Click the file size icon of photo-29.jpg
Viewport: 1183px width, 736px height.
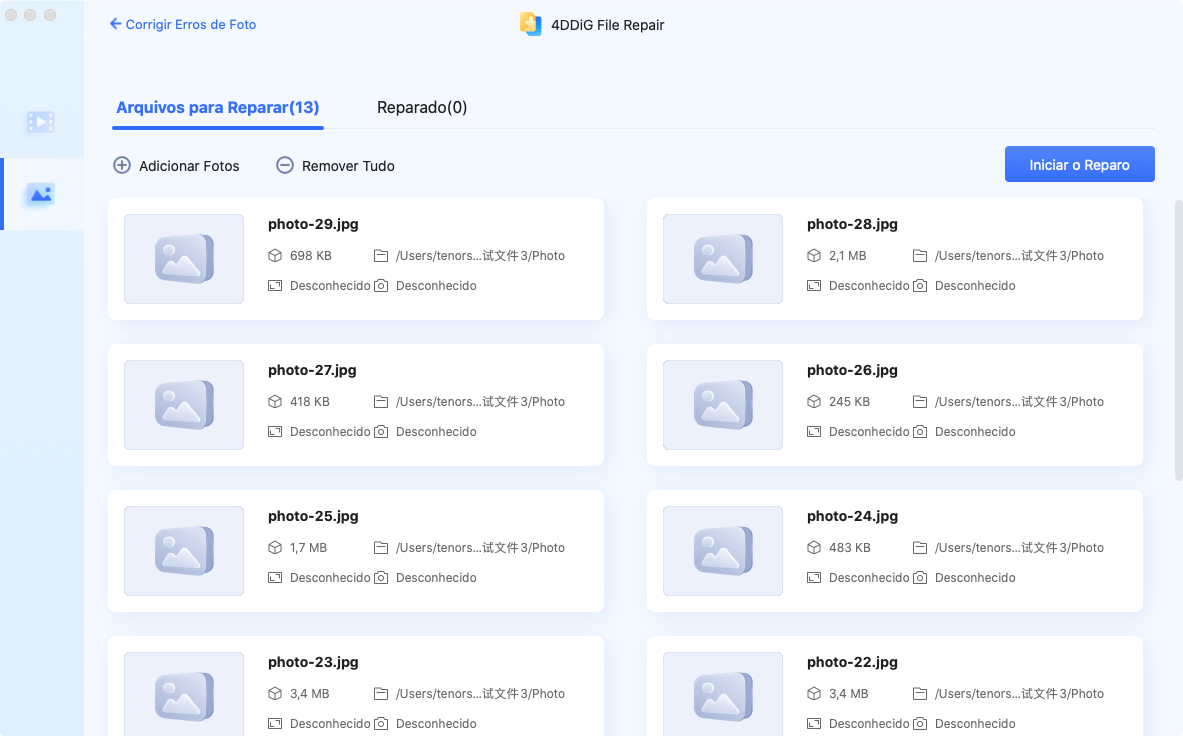click(275, 256)
